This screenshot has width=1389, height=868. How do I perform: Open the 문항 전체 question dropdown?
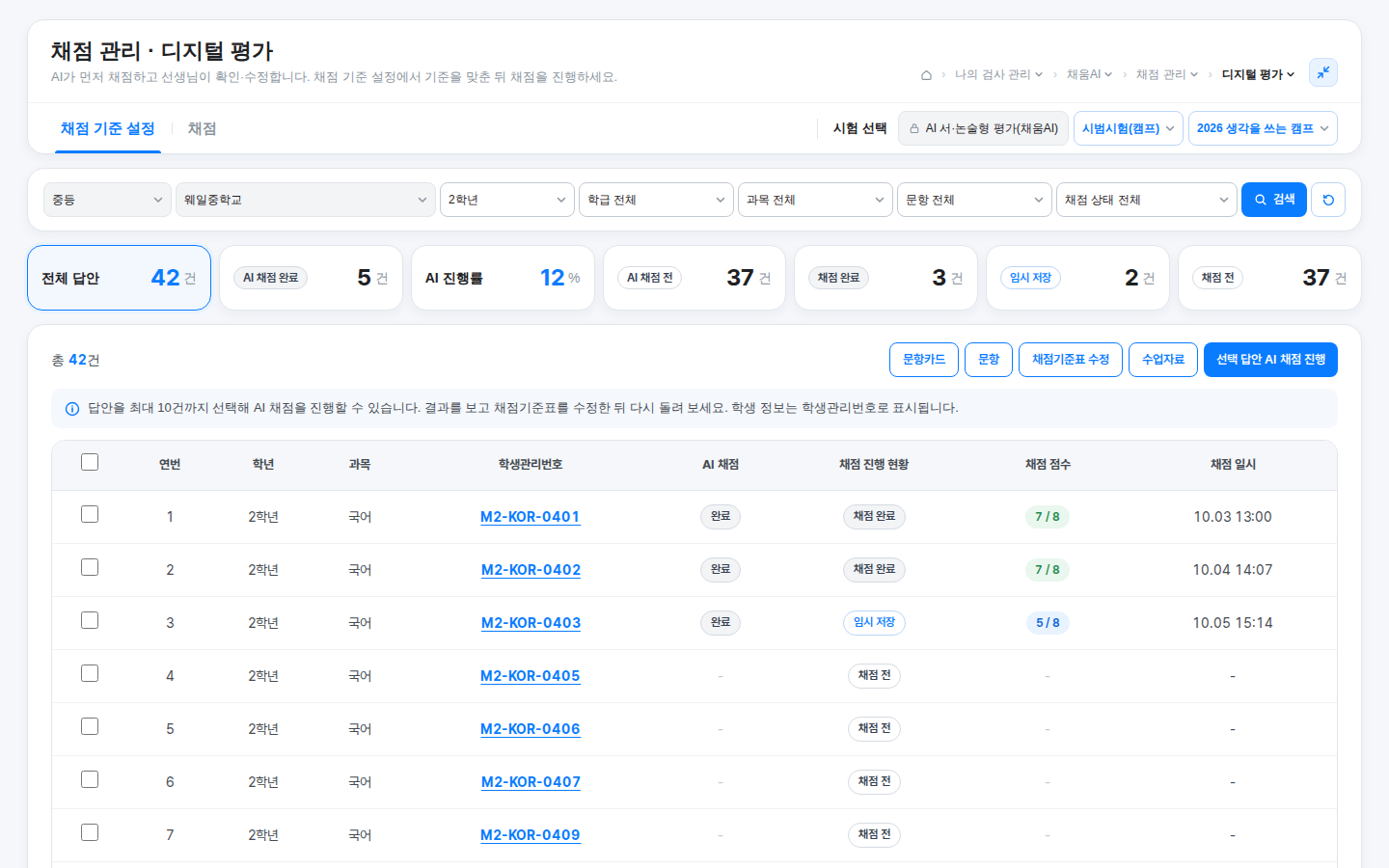[x=974, y=200]
